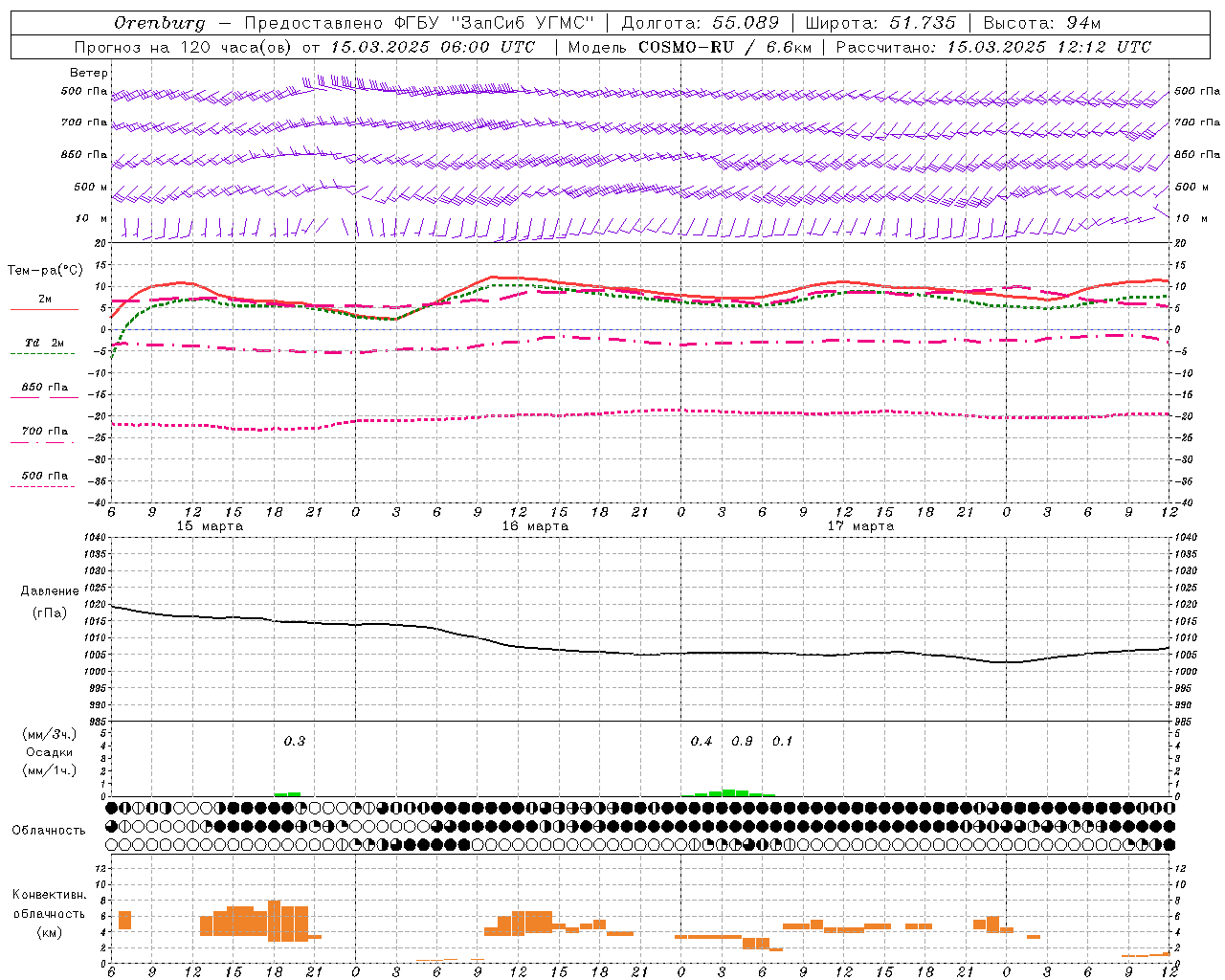Click the "Широта: 51.735" latitude value

(x=880, y=23)
